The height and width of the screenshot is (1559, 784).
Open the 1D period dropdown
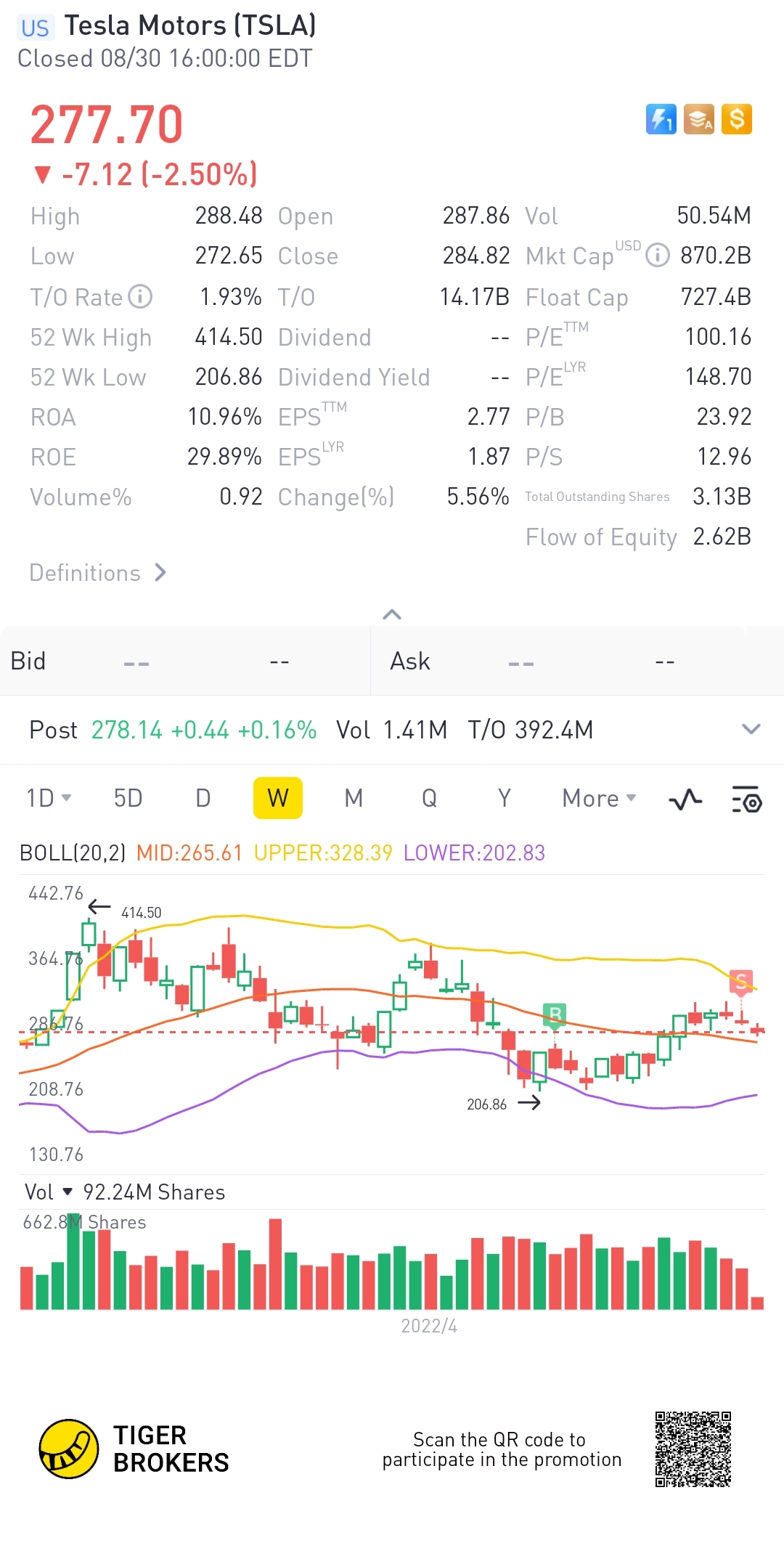[49, 798]
